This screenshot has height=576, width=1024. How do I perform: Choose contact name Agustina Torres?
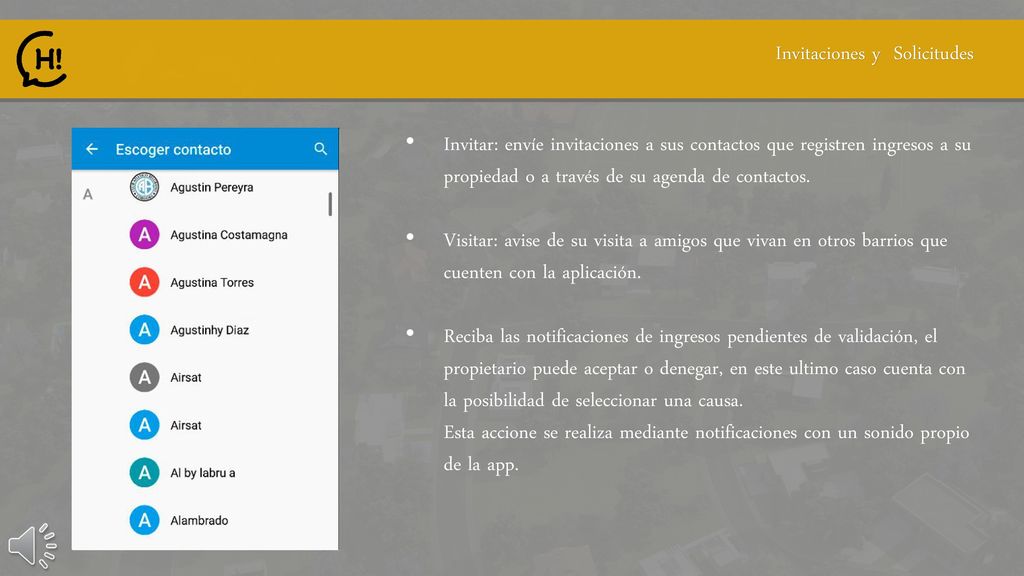pyautogui.click(x=212, y=283)
